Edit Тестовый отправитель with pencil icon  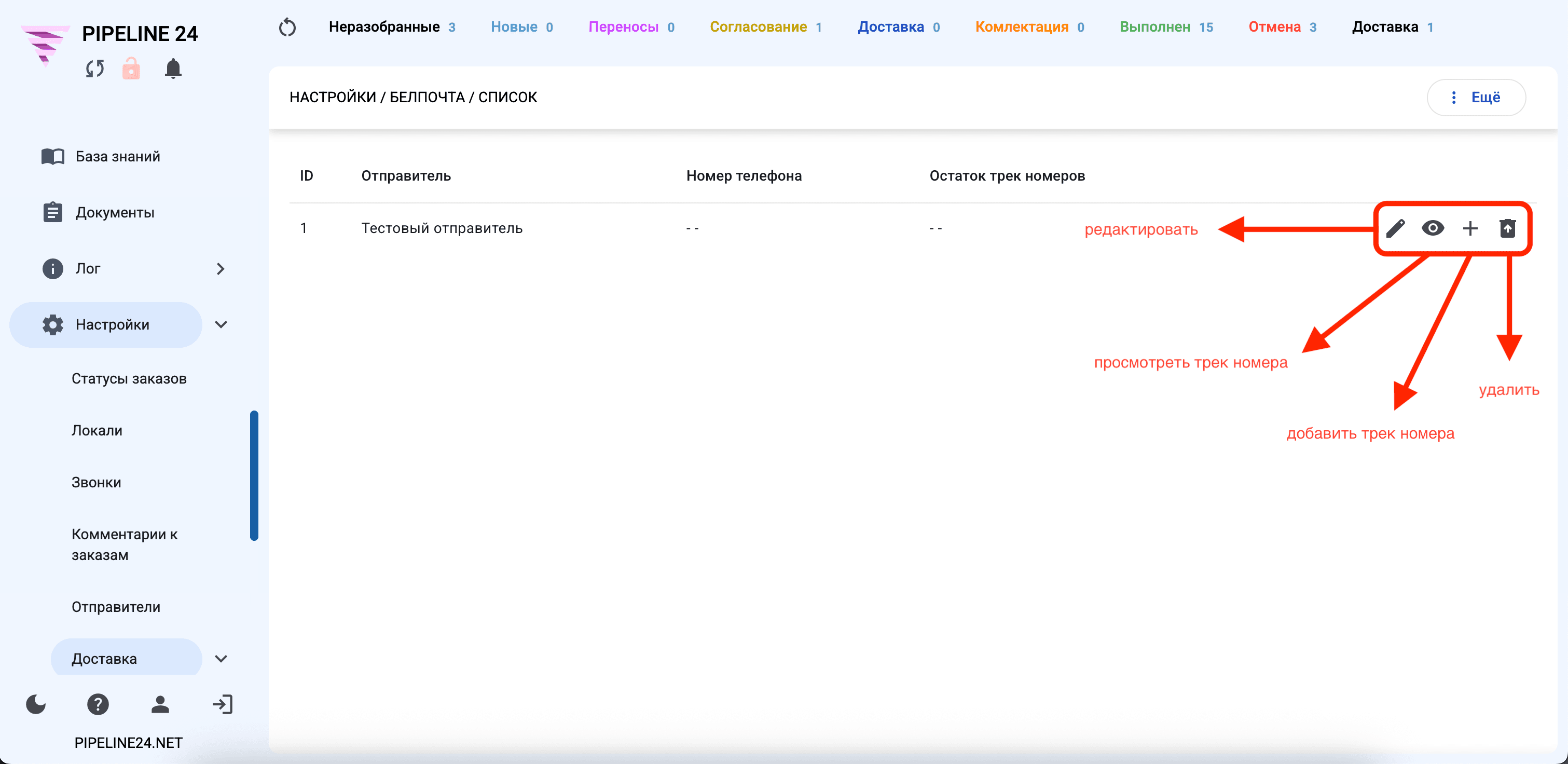tap(1396, 228)
